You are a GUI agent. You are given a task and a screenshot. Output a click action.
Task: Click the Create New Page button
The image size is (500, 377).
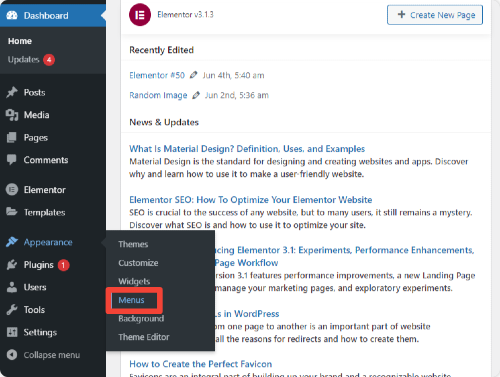435,15
